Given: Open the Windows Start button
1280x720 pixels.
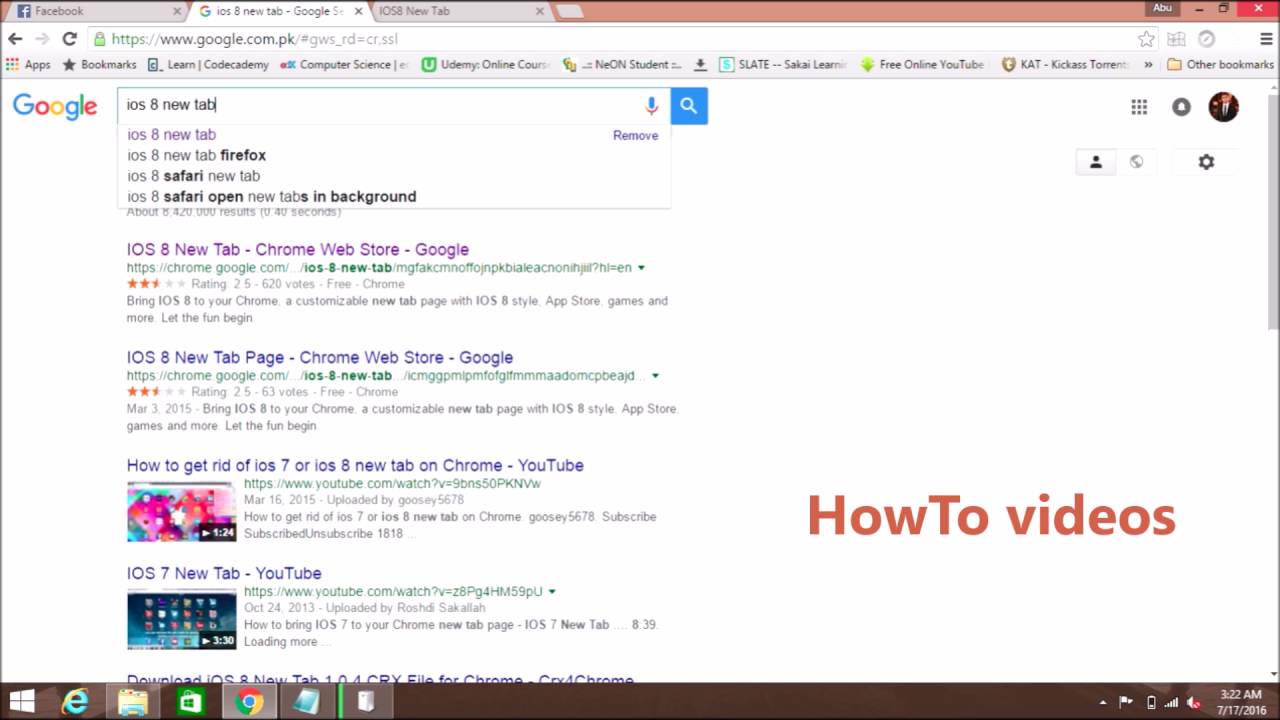Looking at the screenshot, I should coord(22,702).
